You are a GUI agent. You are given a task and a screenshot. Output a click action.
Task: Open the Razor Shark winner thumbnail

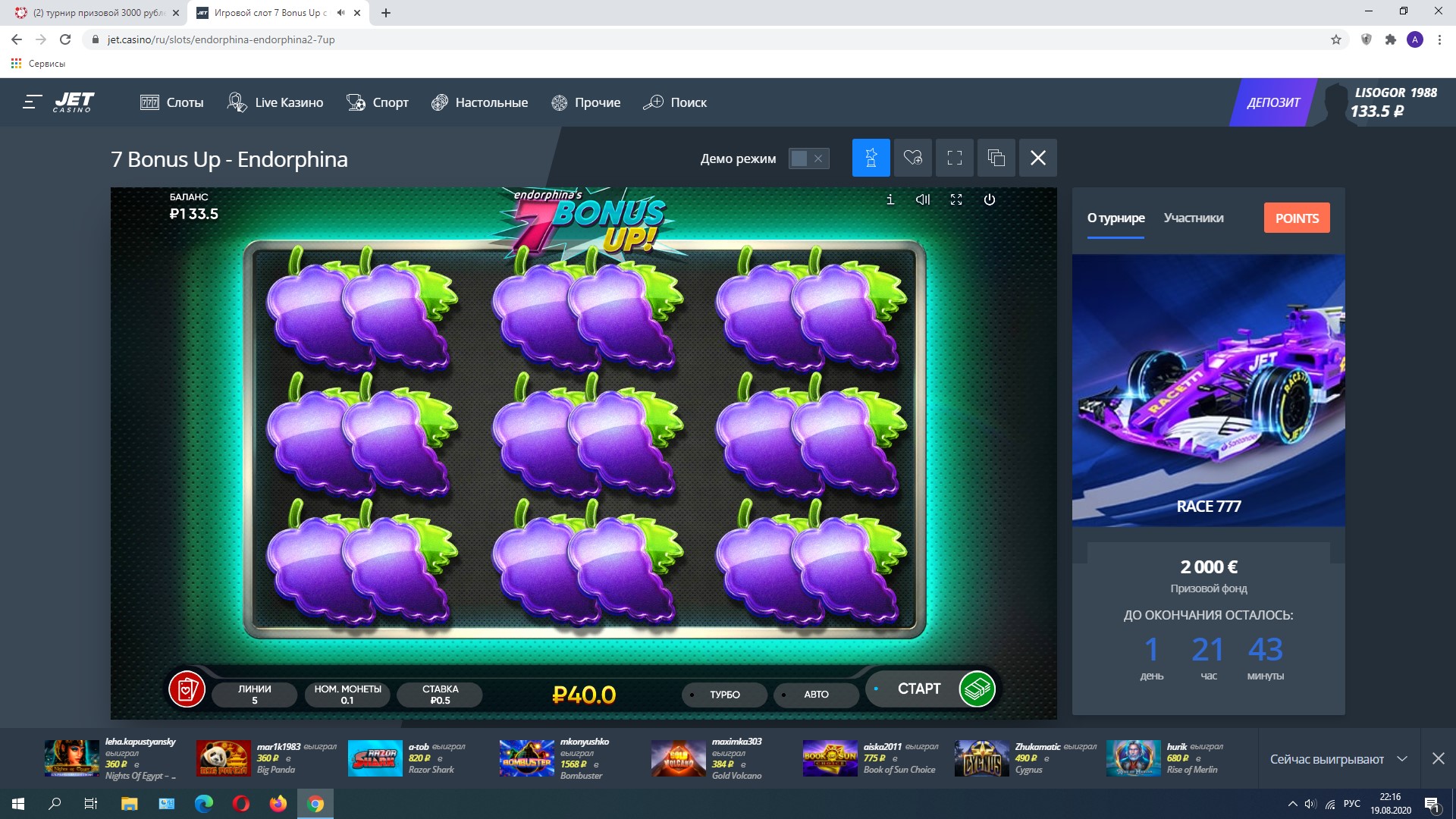click(x=375, y=758)
